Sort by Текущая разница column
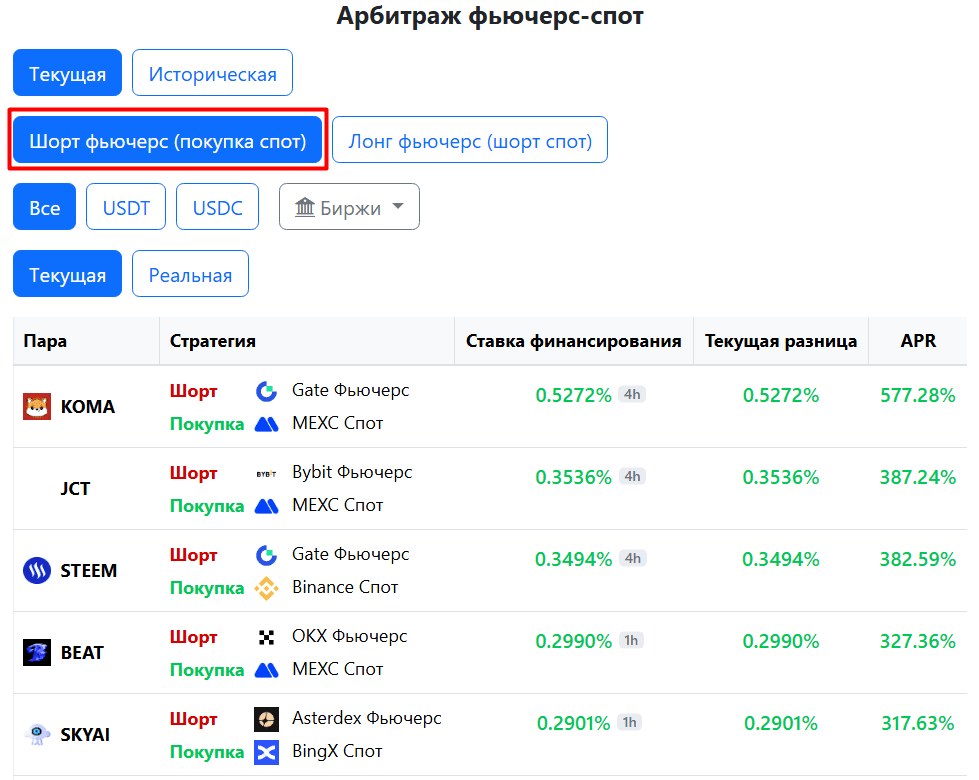 [x=781, y=341]
